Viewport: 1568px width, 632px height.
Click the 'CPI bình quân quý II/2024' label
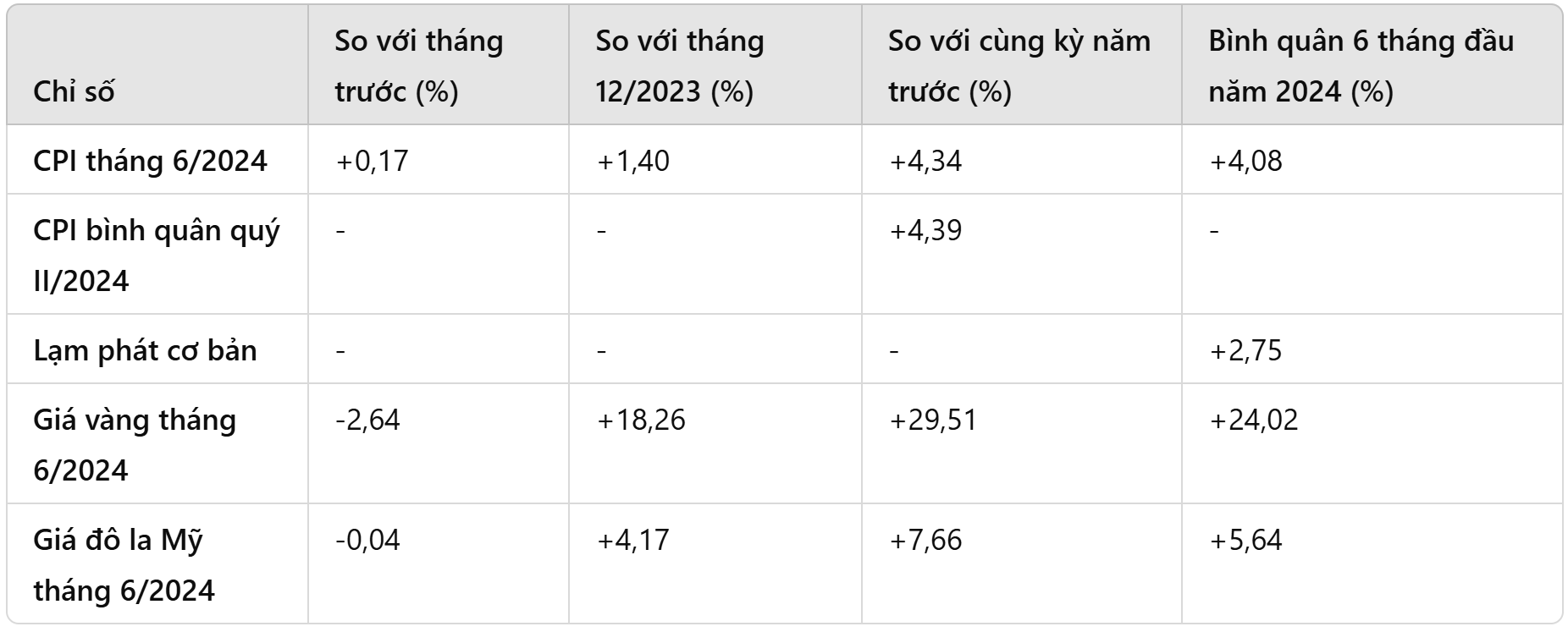tap(156, 255)
